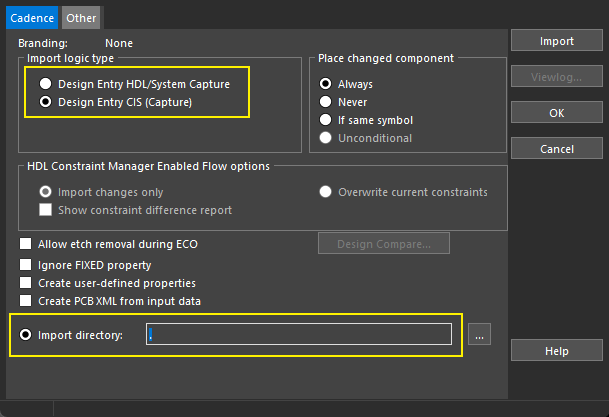Open Help for this dialog
Image resolution: width=609 pixels, height=417 pixels.
click(557, 351)
